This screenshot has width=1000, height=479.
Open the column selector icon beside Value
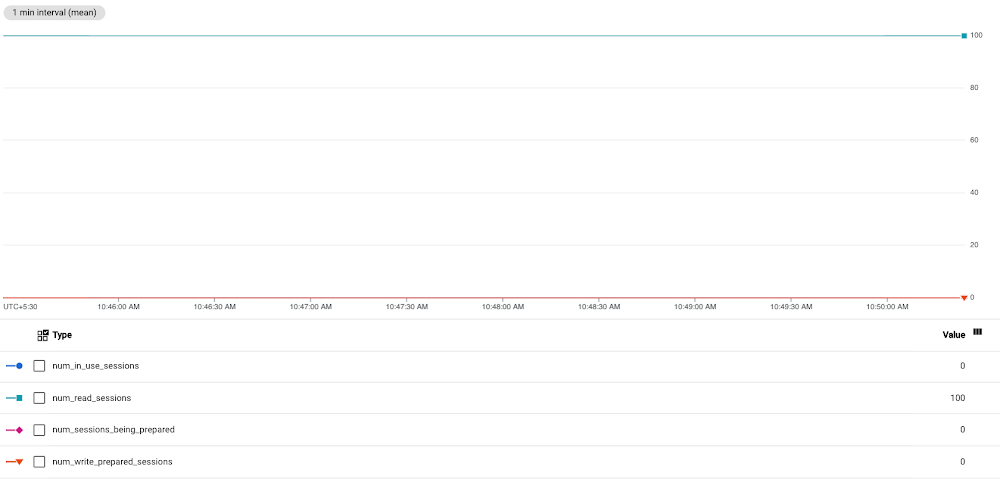[x=978, y=332]
